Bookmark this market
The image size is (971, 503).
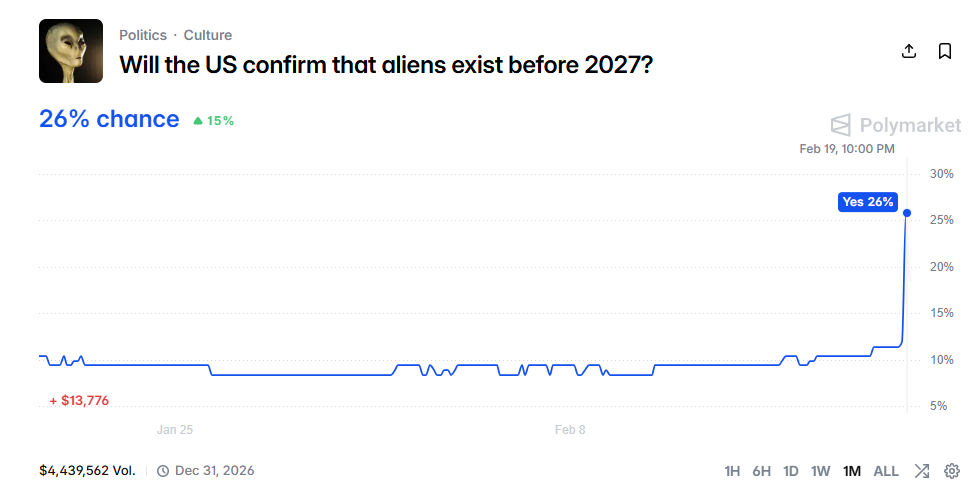click(944, 51)
